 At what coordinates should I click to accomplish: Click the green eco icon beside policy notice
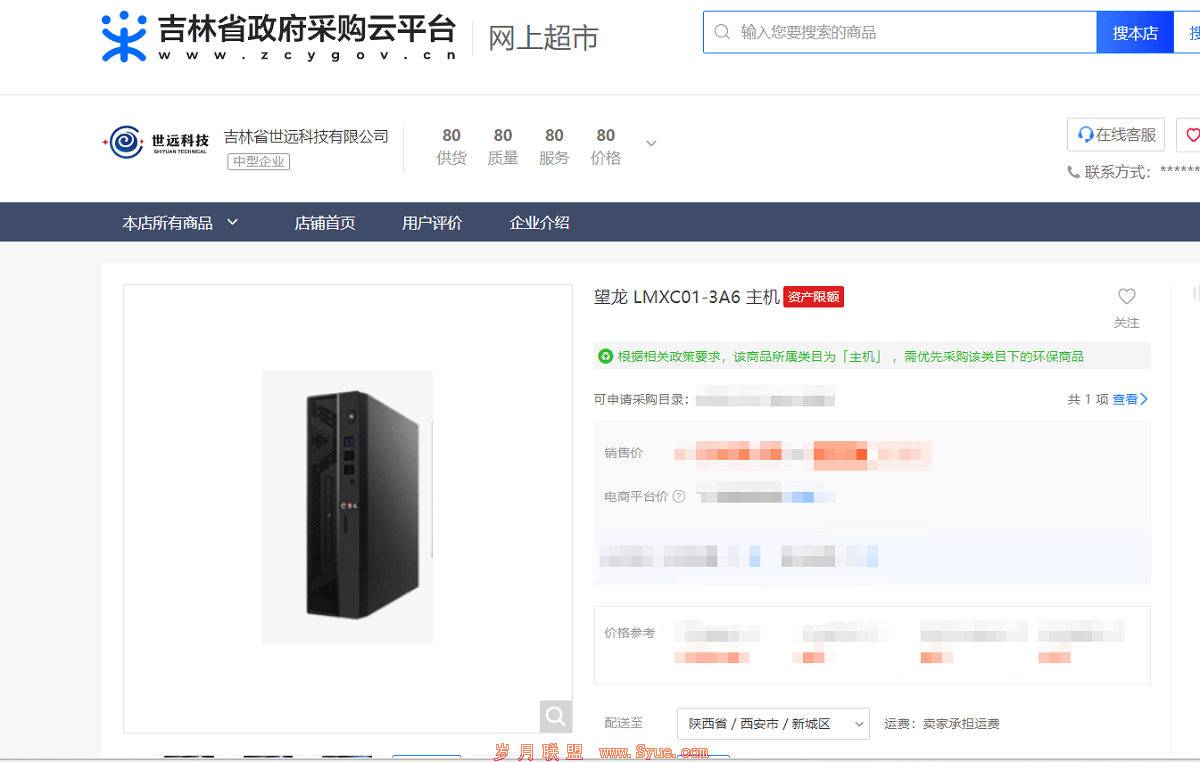pos(605,356)
